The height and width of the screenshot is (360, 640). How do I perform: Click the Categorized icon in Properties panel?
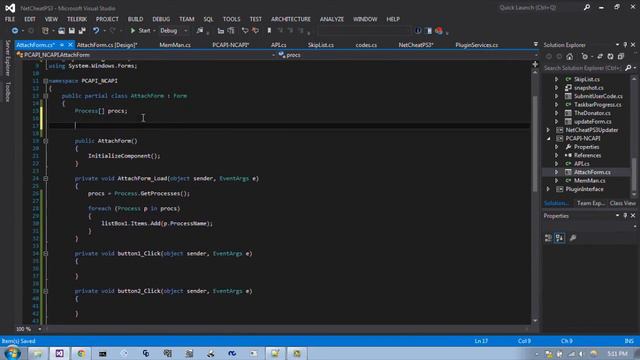(x=548, y=238)
